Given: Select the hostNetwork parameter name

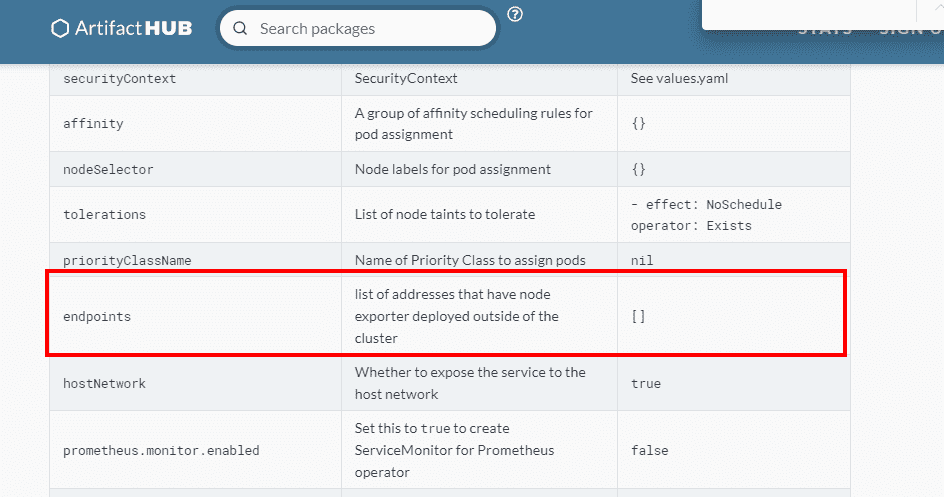Looking at the screenshot, I should click(x=105, y=383).
